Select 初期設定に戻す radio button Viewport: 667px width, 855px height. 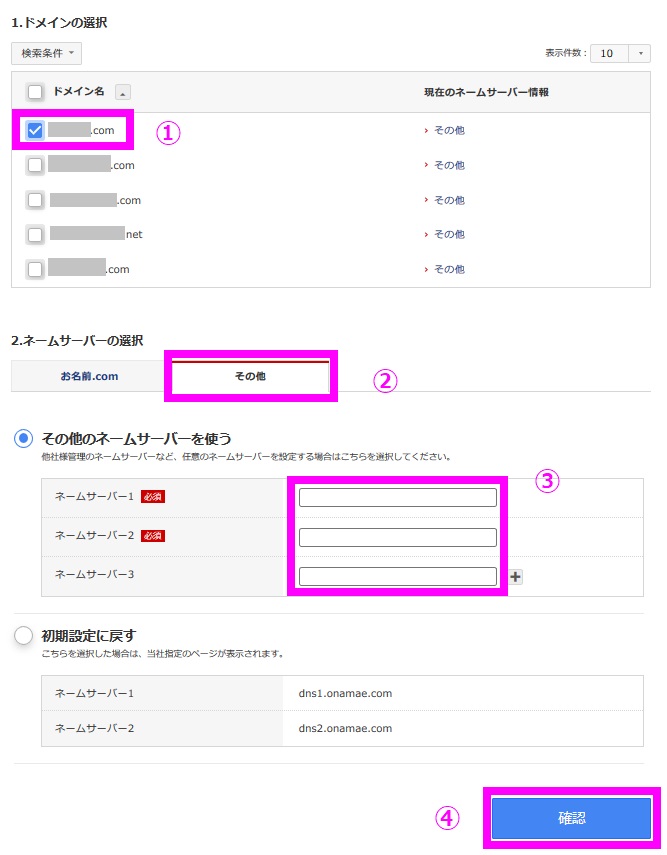(23, 635)
